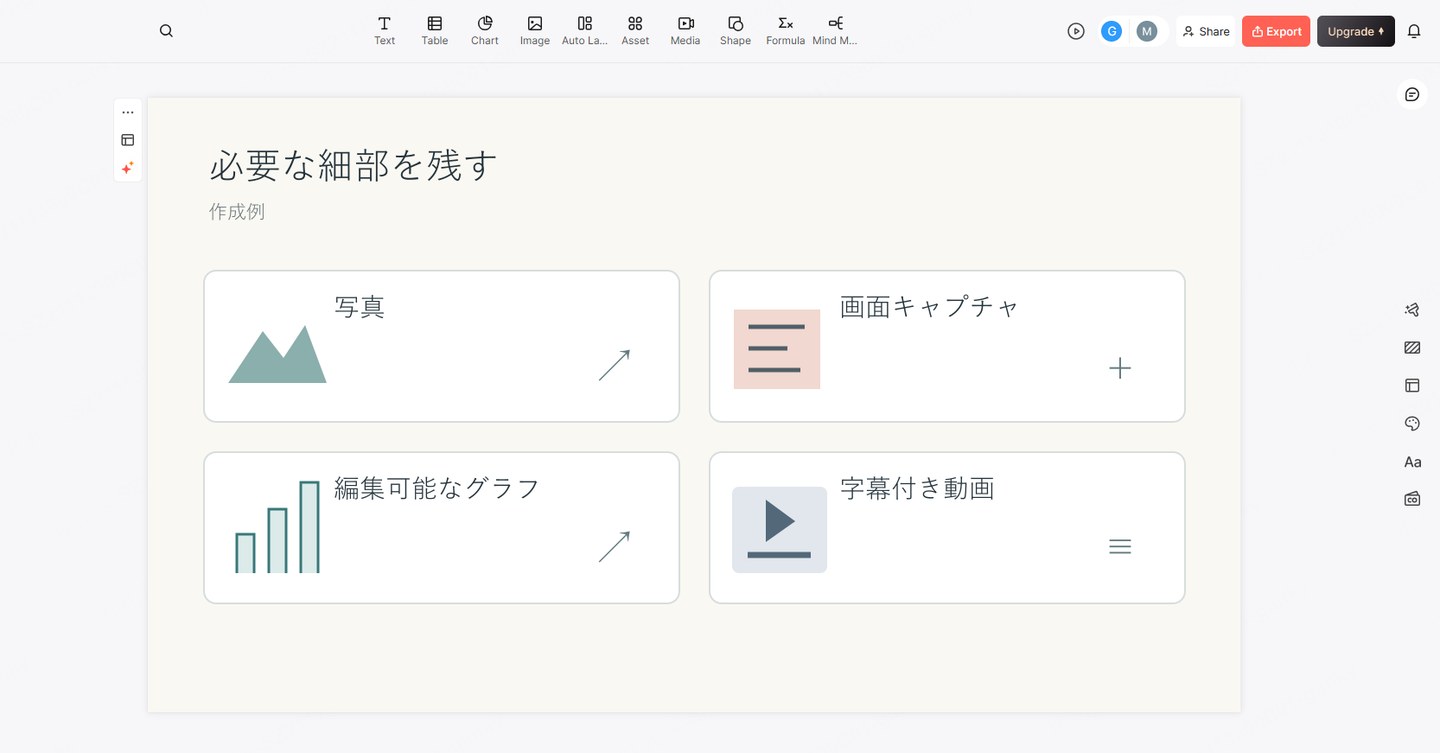Open the Aa font settings icon
The width and height of the screenshot is (1440, 753).
[x=1412, y=461]
